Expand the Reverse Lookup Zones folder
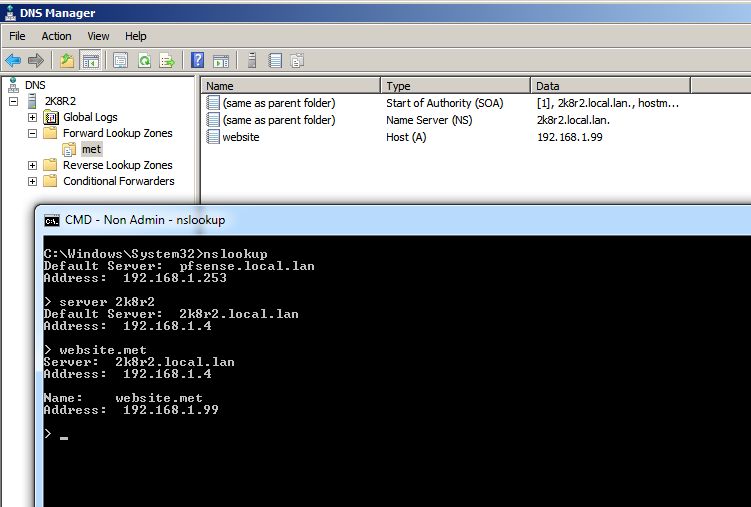This screenshot has width=751, height=507. pos(32,166)
